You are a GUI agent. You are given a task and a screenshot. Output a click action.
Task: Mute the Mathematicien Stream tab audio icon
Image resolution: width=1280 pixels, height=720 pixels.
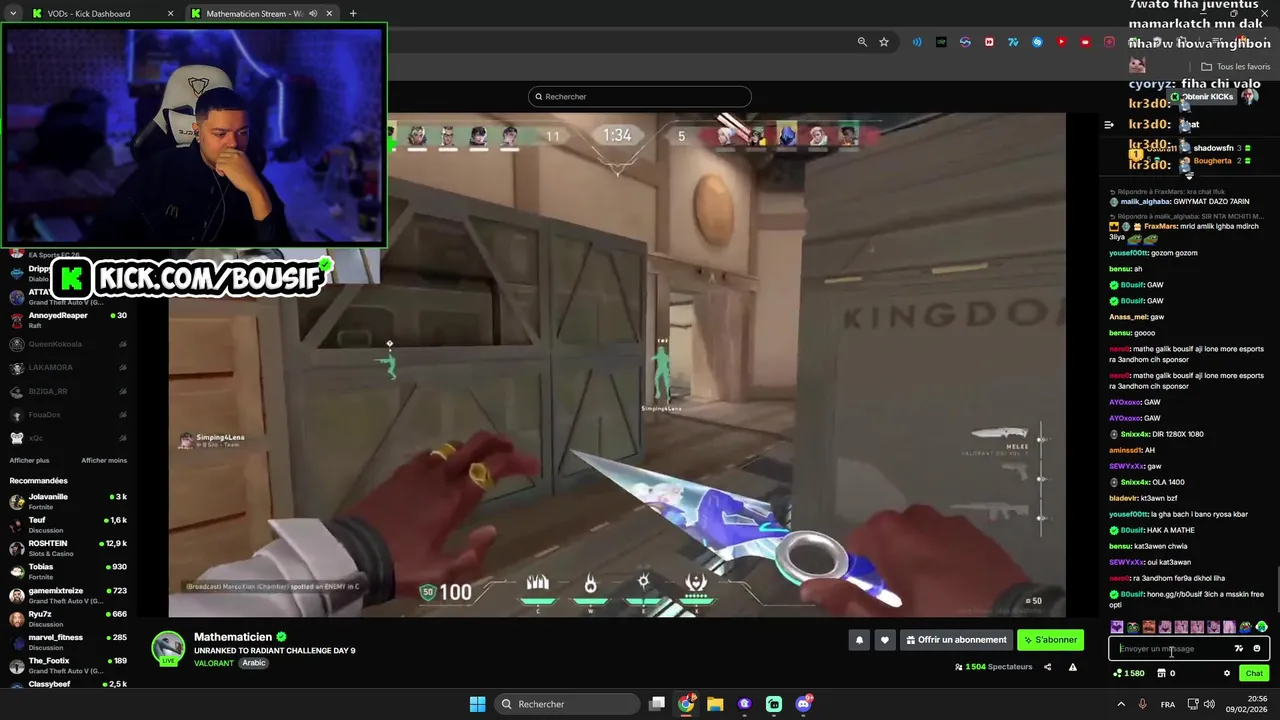pyautogui.click(x=313, y=13)
